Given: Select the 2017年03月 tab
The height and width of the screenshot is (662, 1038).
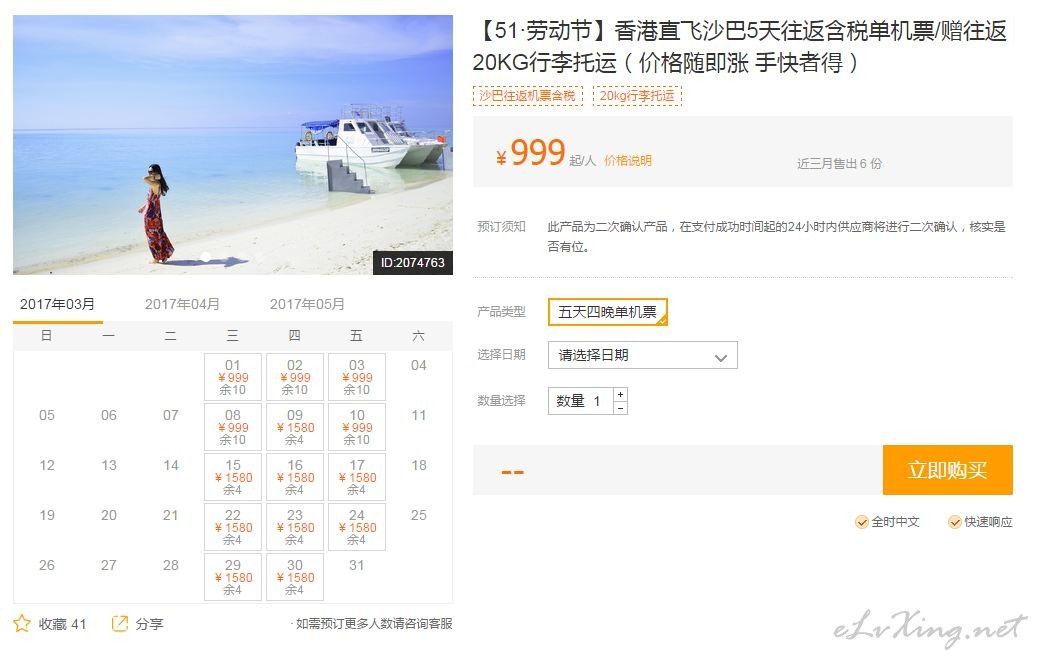Looking at the screenshot, I should pyautogui.click(x=58, y=305).
